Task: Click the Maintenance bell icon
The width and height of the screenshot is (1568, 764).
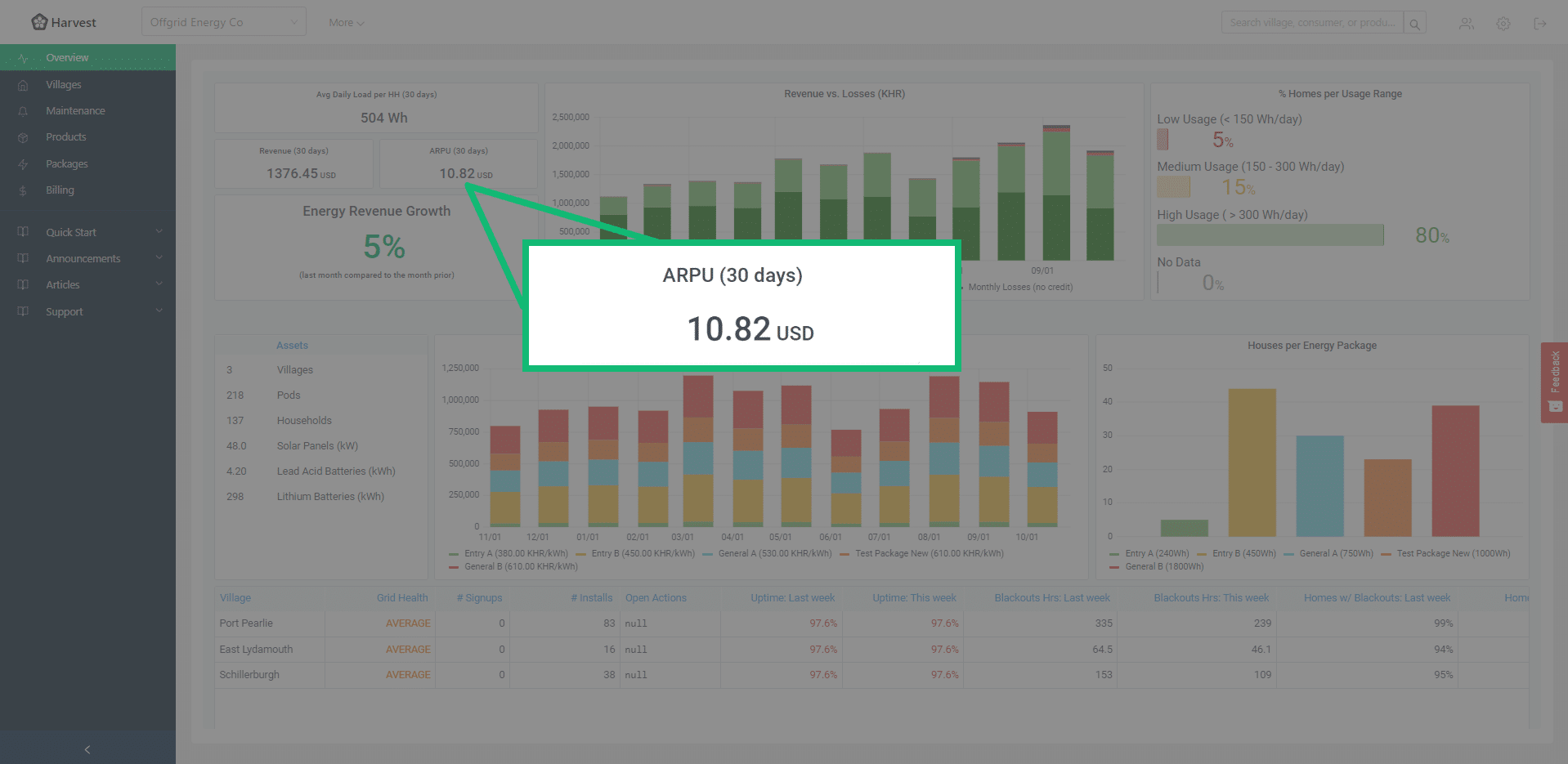Action: [x=23, y=111]
